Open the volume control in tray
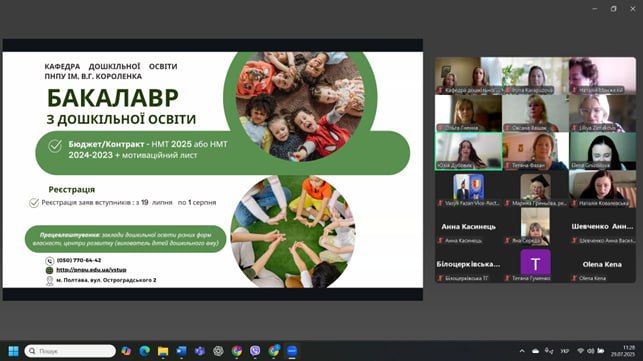Viewport: 643px width, 361px height. click(x=591, y=351)
